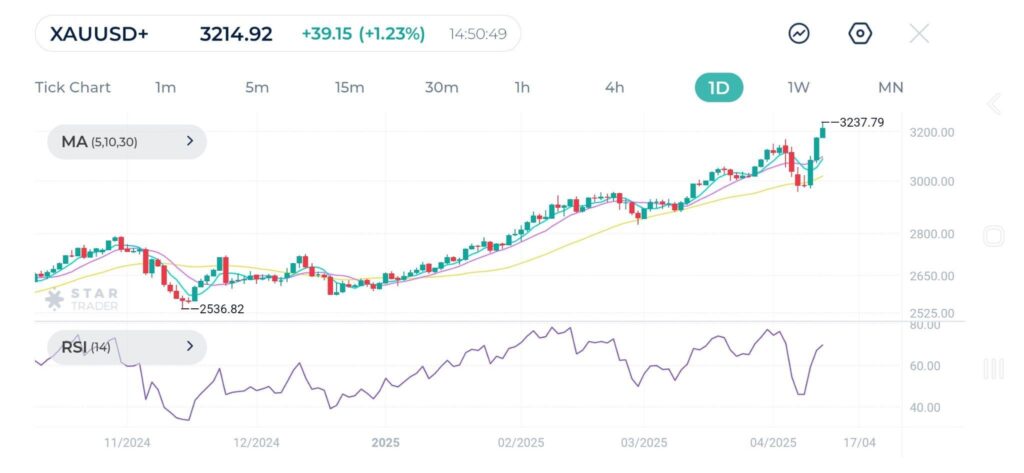Switch to the 30m timeframe
Viewport: 1024px width, 473px height.
click(441, 88)
